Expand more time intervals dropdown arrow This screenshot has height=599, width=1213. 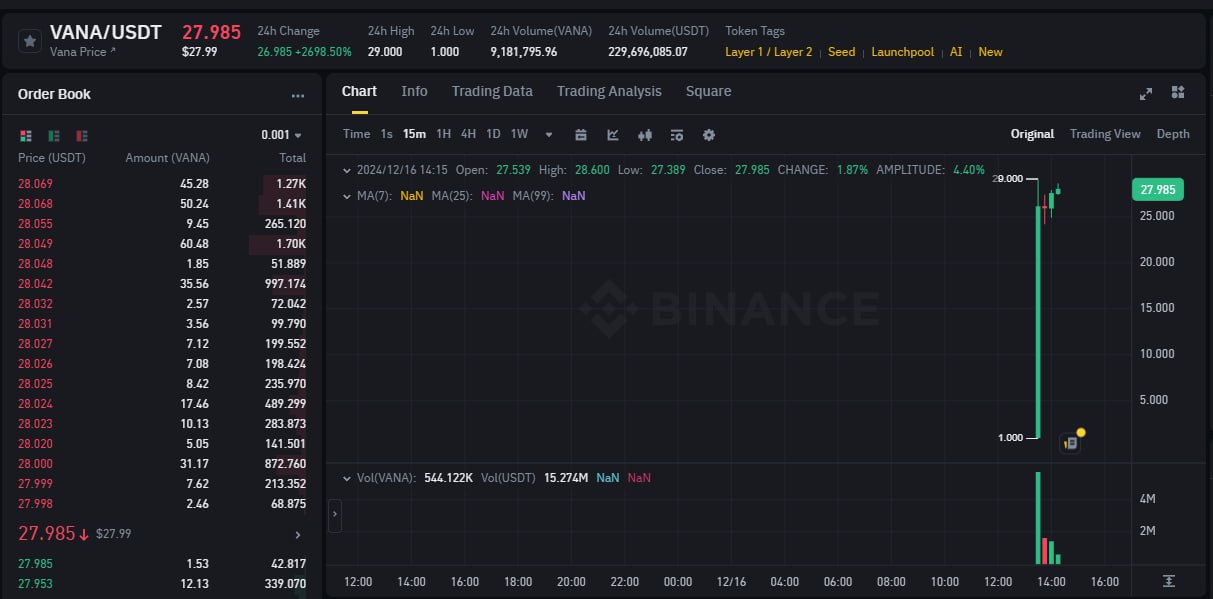tap(548, 134)
